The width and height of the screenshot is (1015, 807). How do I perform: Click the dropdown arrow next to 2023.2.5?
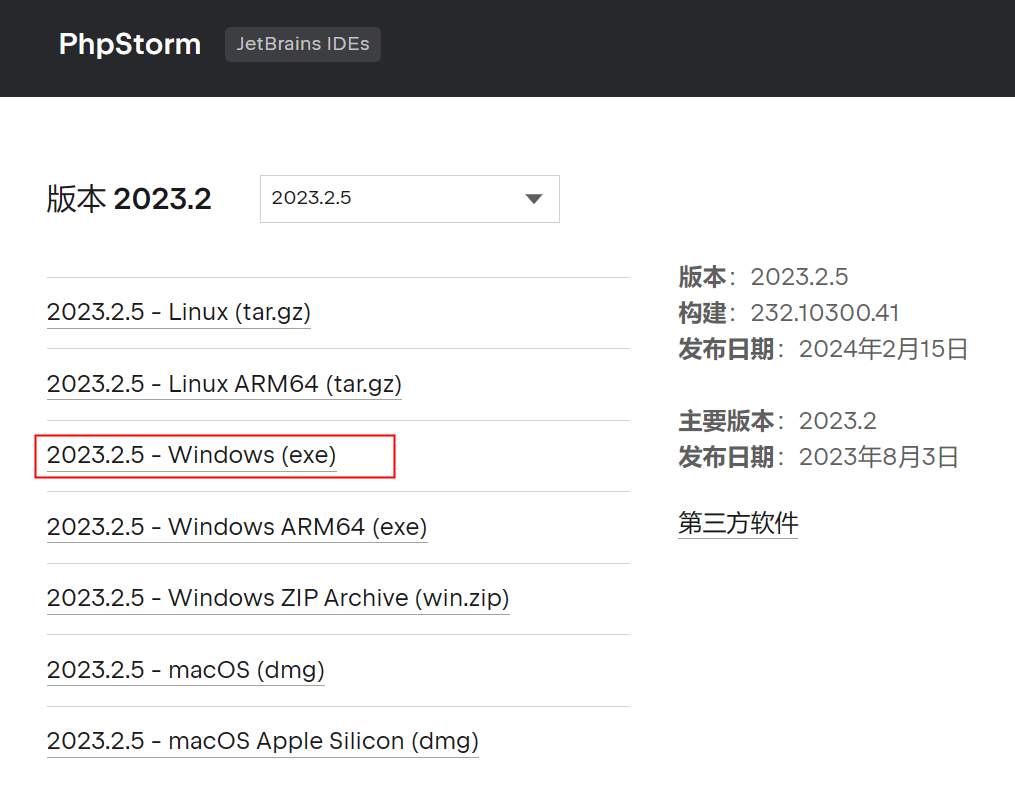[x=533, y=199]
